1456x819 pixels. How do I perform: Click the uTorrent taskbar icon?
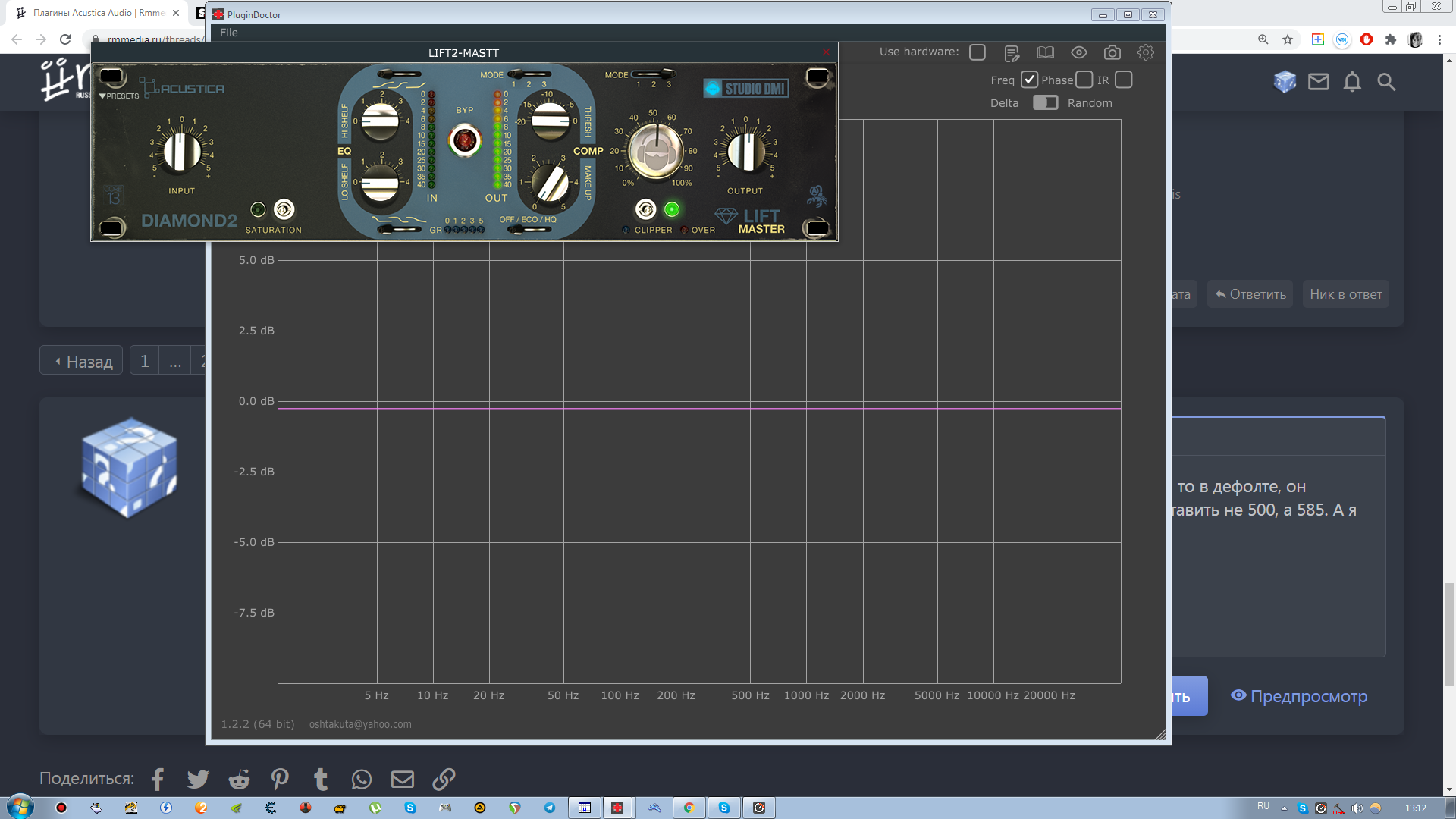tap(375, 808)
